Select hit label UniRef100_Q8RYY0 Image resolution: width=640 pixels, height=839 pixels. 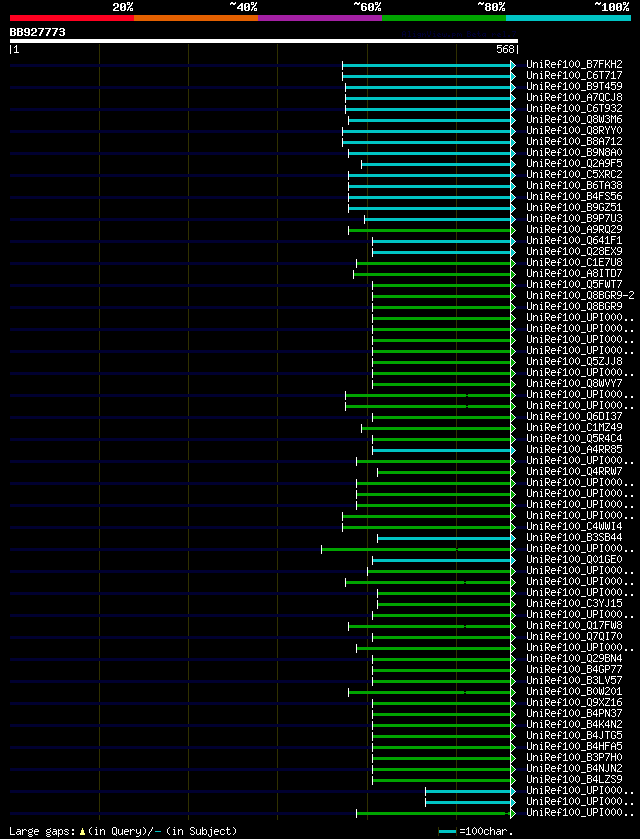(574, 131)
